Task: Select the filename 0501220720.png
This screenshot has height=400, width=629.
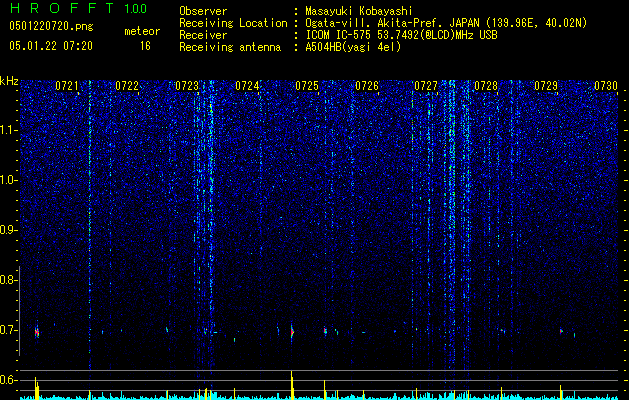Action: 51,26
